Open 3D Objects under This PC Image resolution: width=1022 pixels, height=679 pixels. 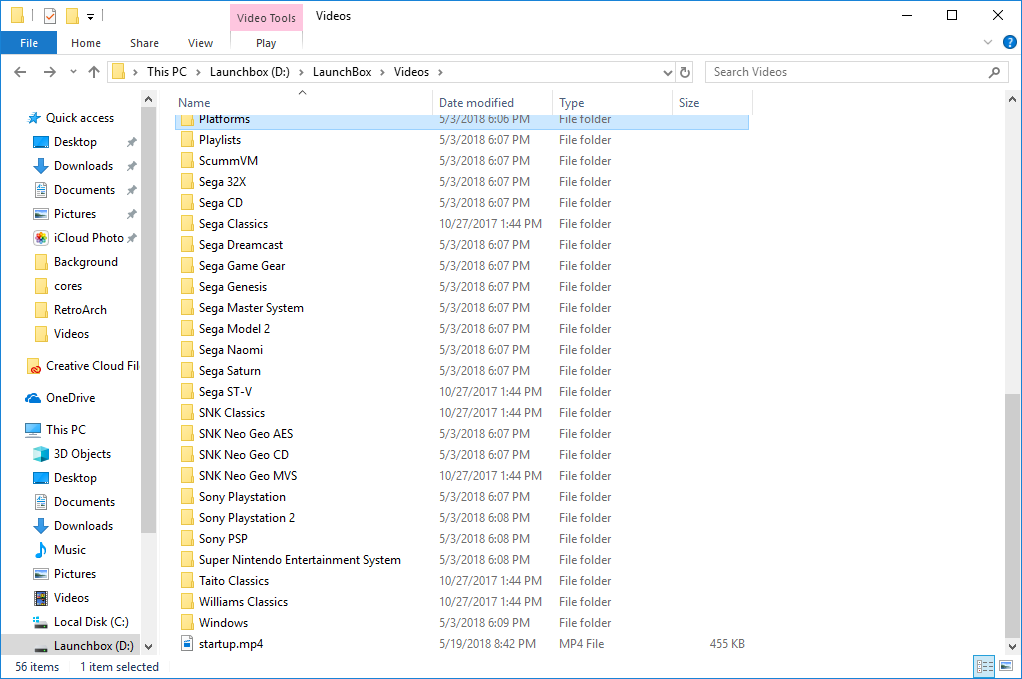point(82,454)
